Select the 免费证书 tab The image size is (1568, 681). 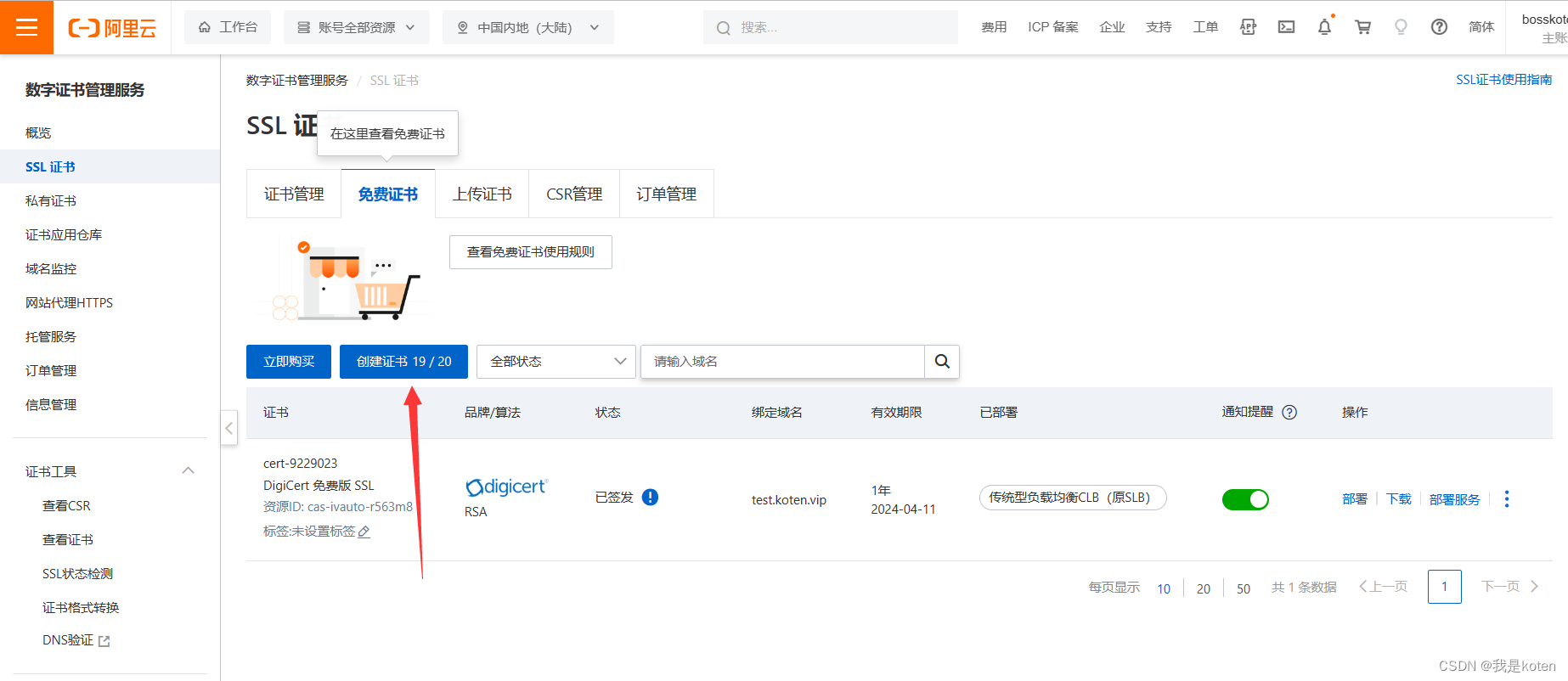pos(388,194)
